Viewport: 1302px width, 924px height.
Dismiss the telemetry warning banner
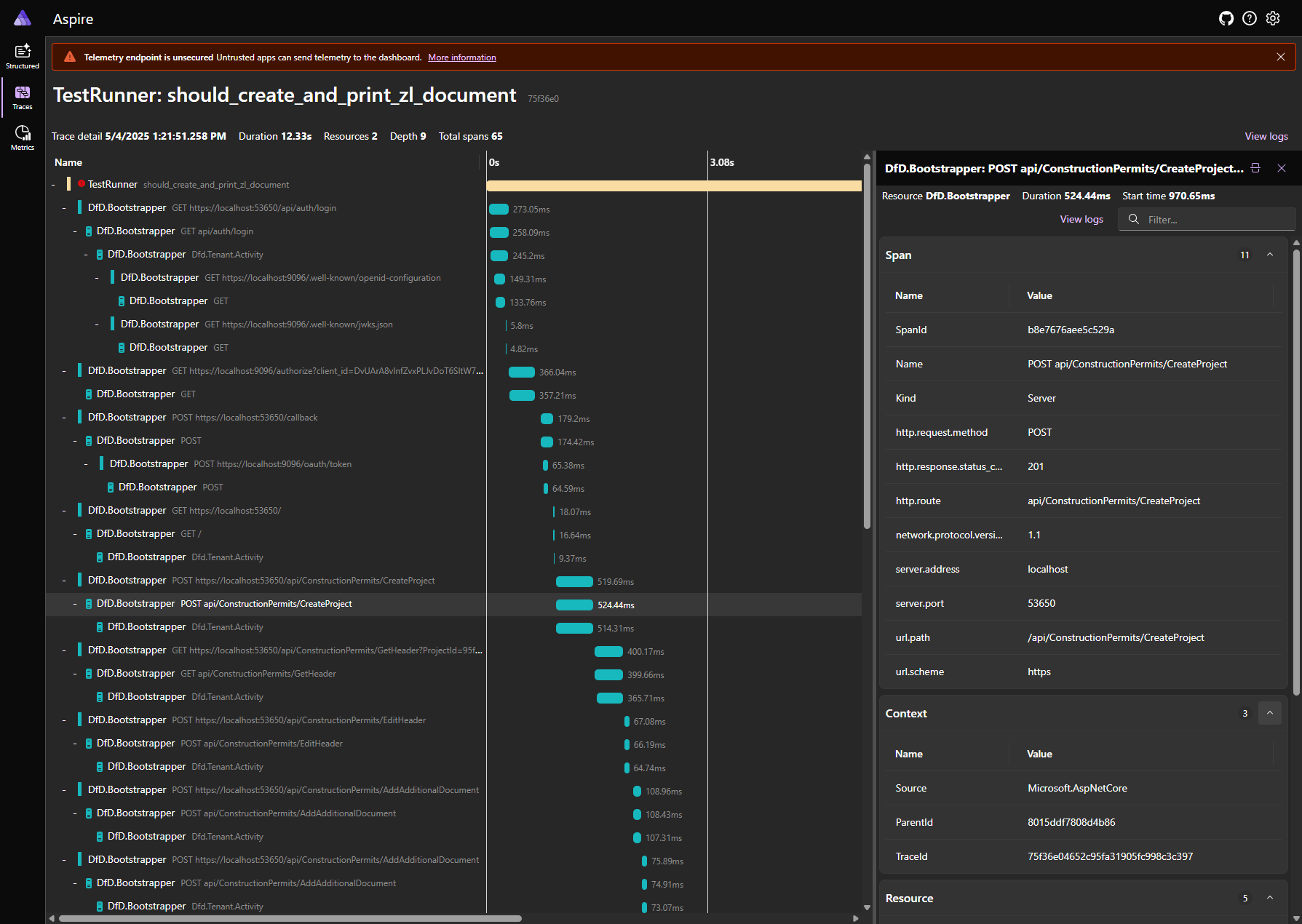(x=1281, y=57)
